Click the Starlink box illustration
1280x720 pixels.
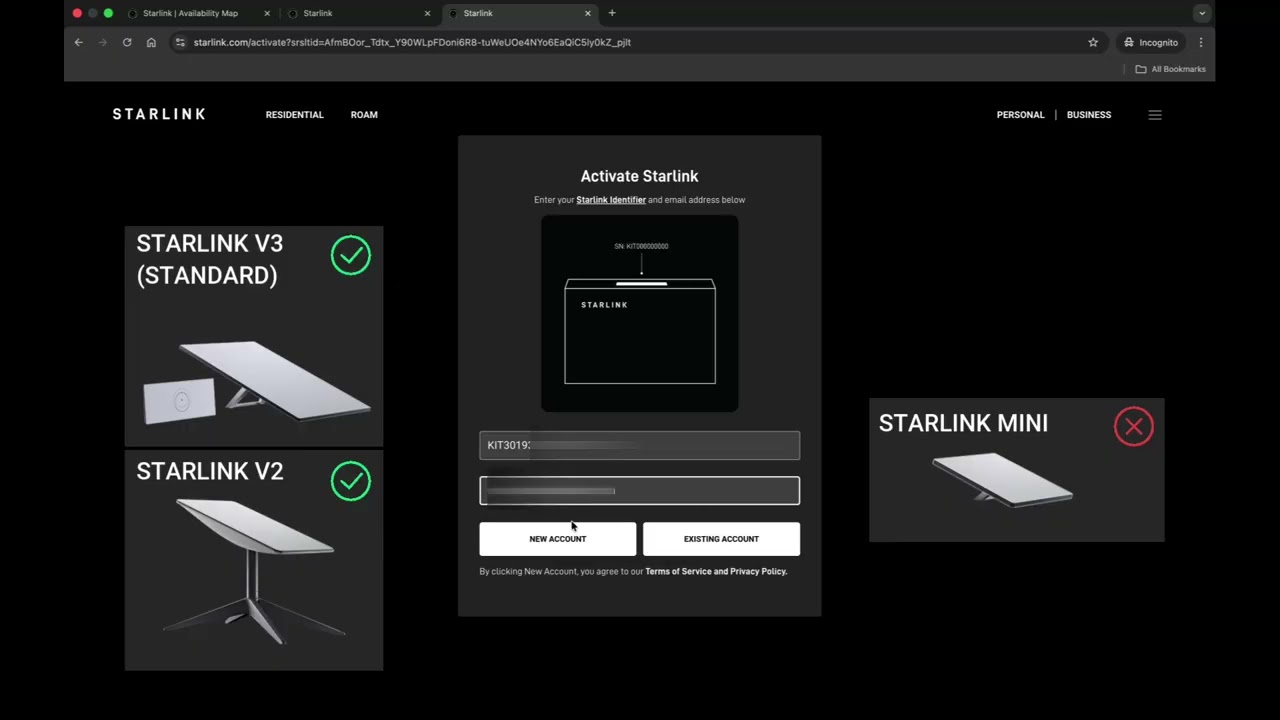[640, 313]
